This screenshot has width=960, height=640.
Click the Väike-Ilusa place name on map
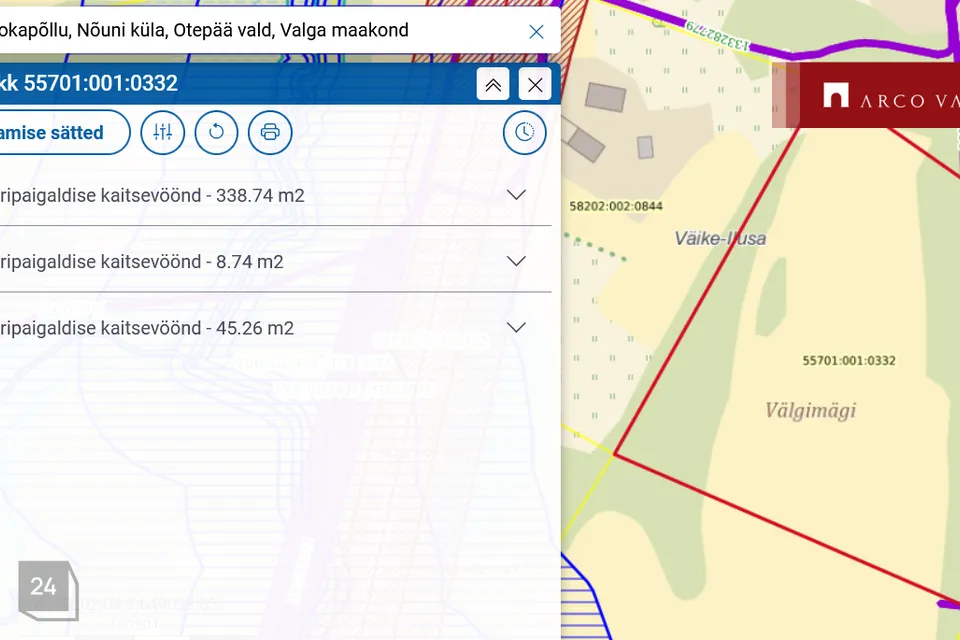720,238
